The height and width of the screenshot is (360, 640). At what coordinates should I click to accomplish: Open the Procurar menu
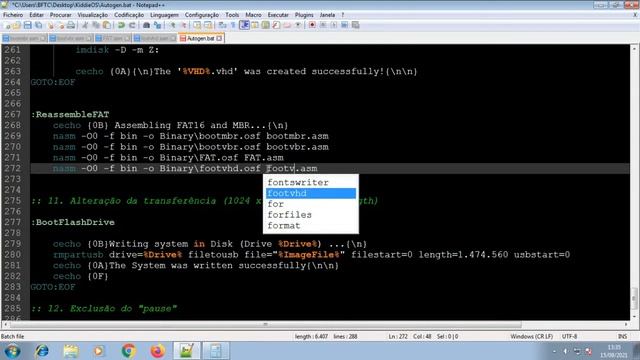click(60, 15)
